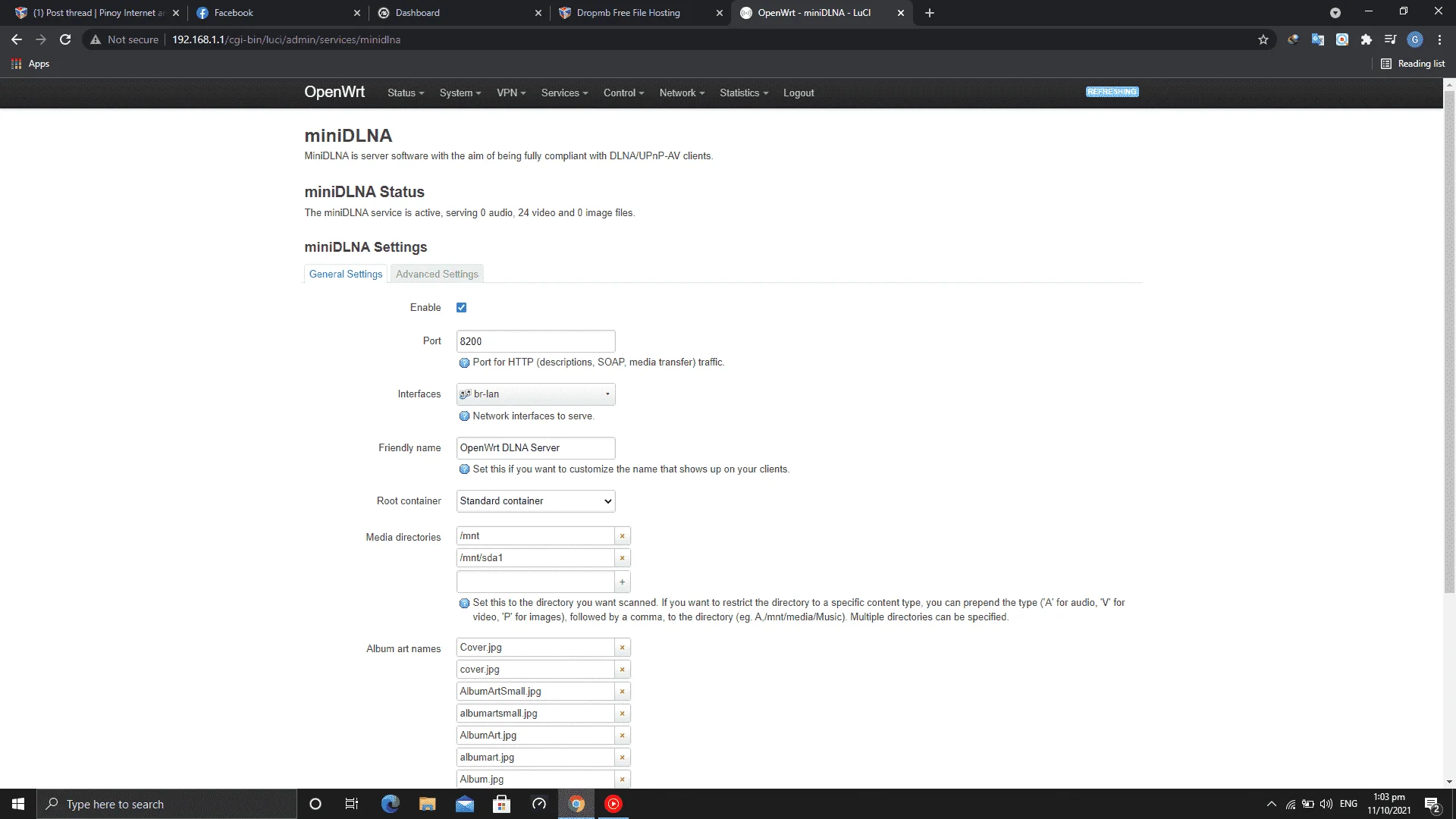Reload the page in Chrome
The image size is (1456, 819).
pyautogui.click(x=65, y=39)
